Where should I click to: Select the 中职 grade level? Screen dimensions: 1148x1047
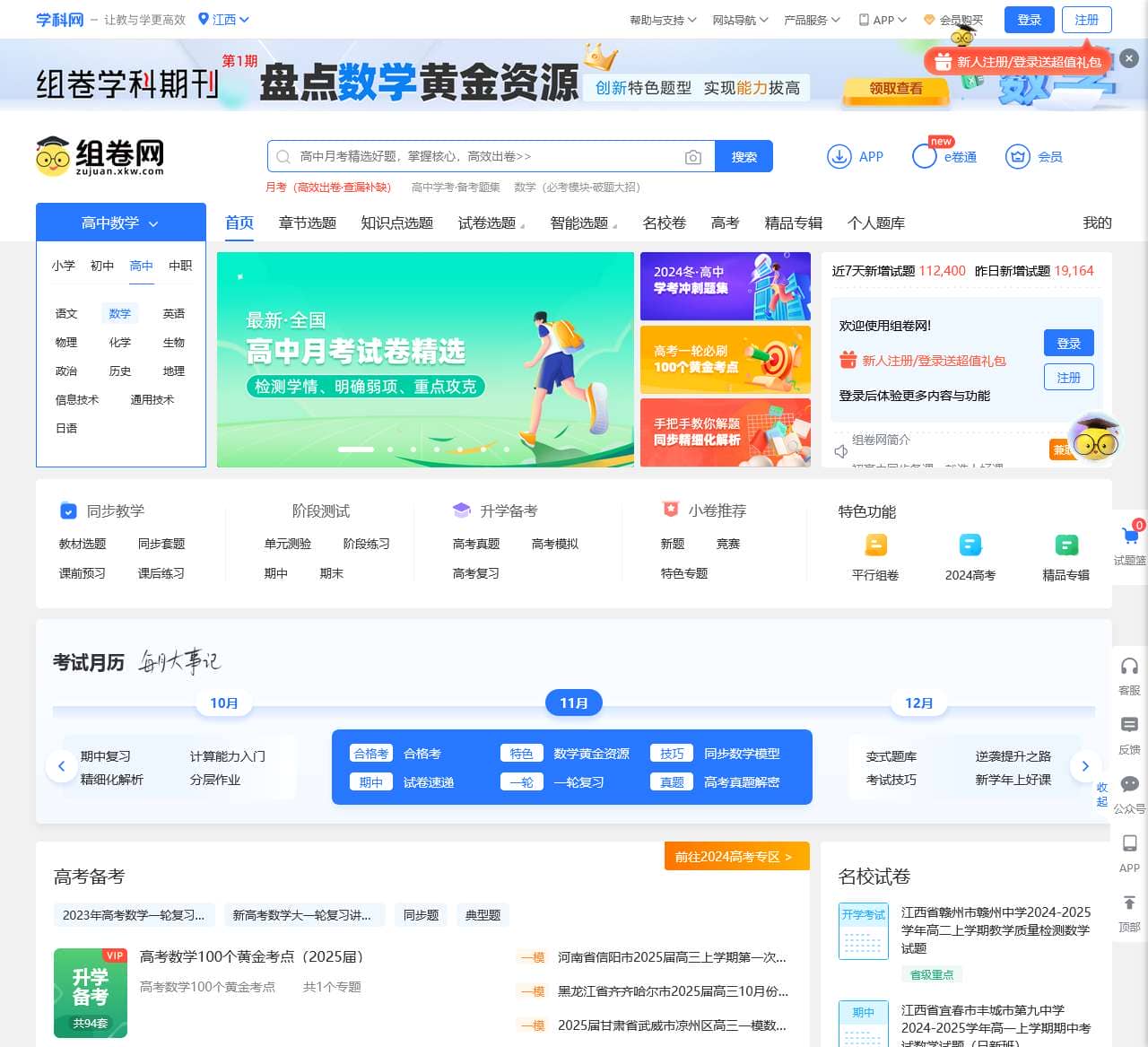(x=180, y=266)
